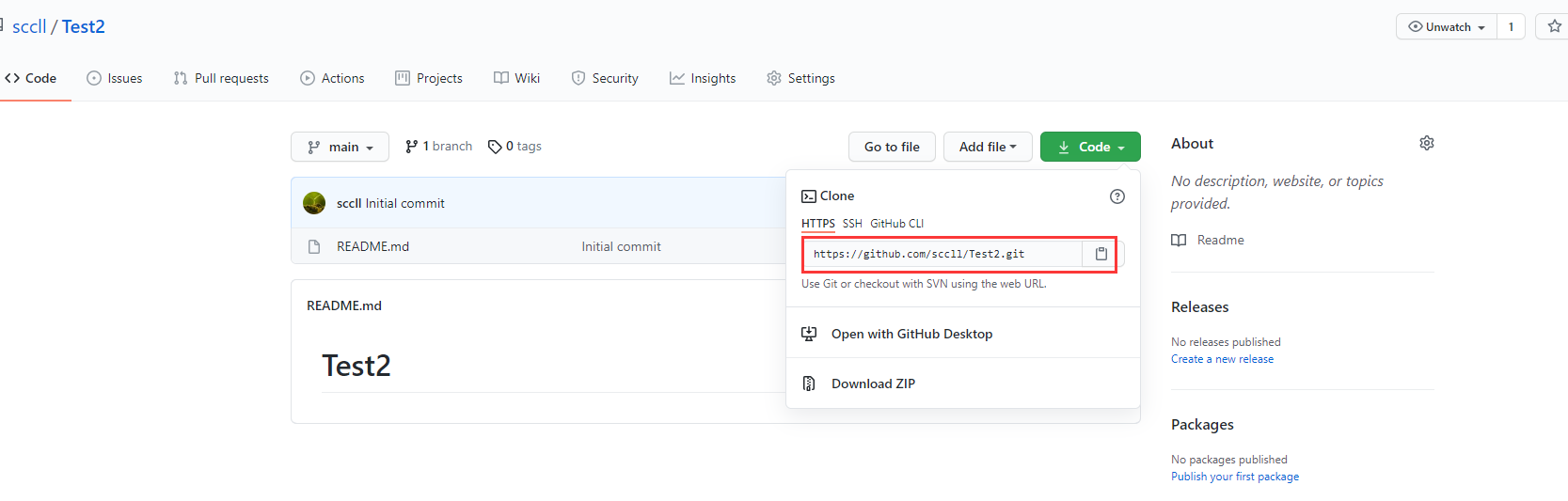Click the README.md file icon
The image size is (1568, 501).
pos(314,247)
